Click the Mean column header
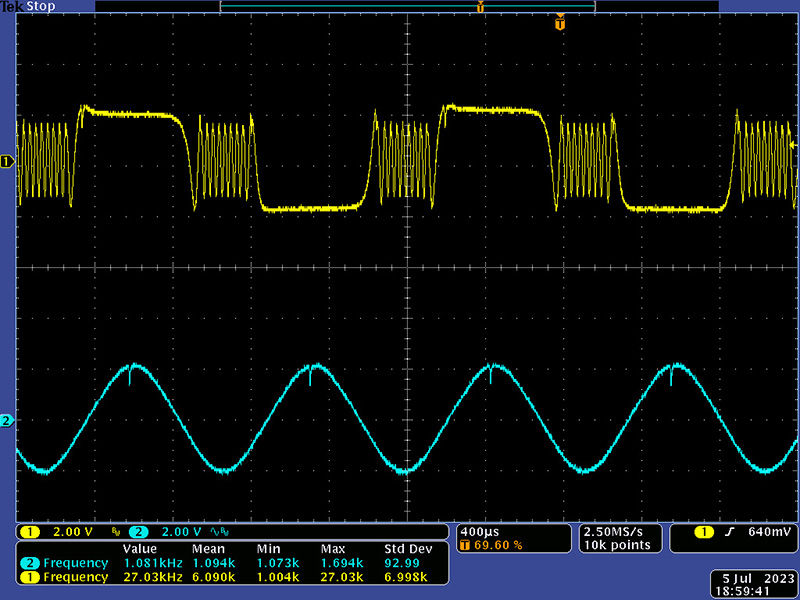The width and height of the screenshot is (800, 600). coord(208,549)
